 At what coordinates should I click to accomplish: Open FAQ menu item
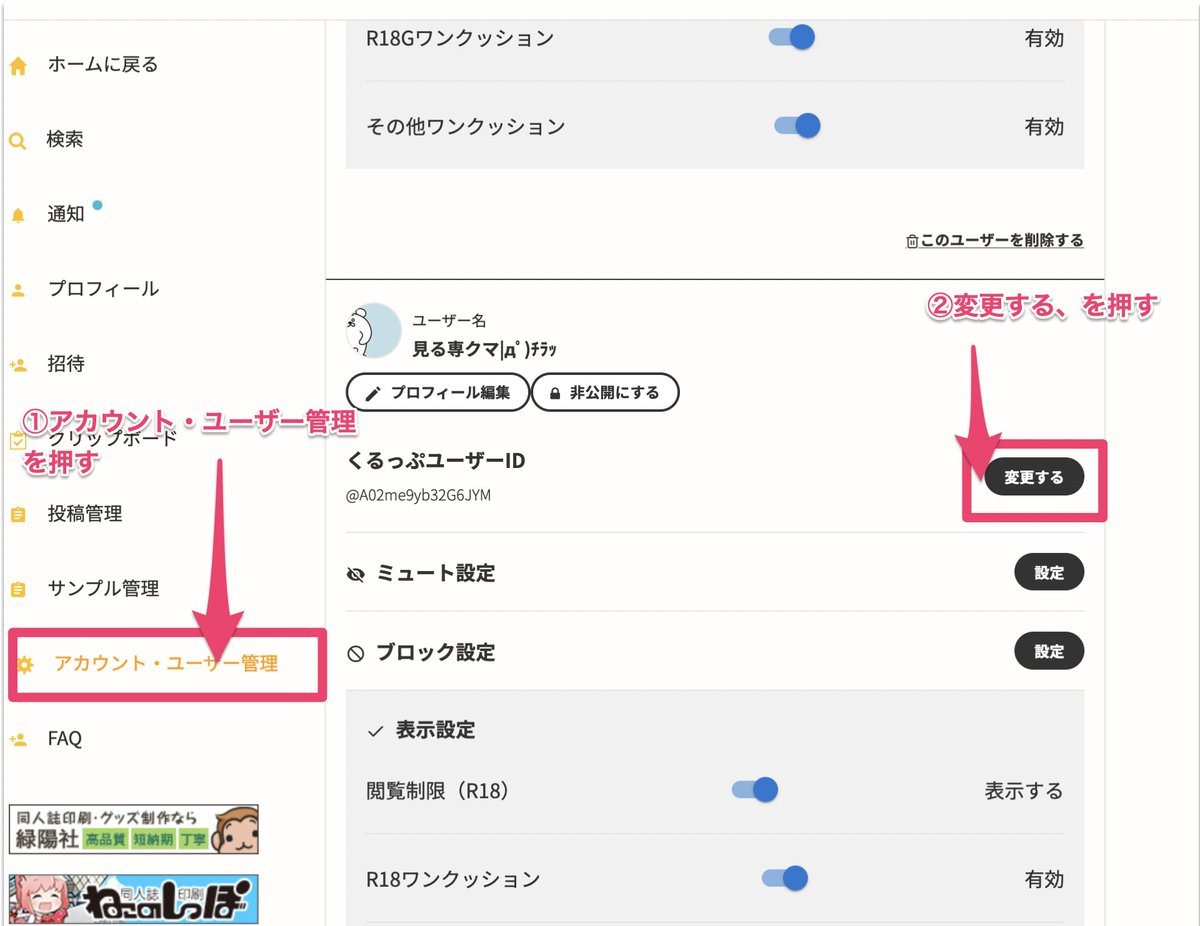coord(65,739)
